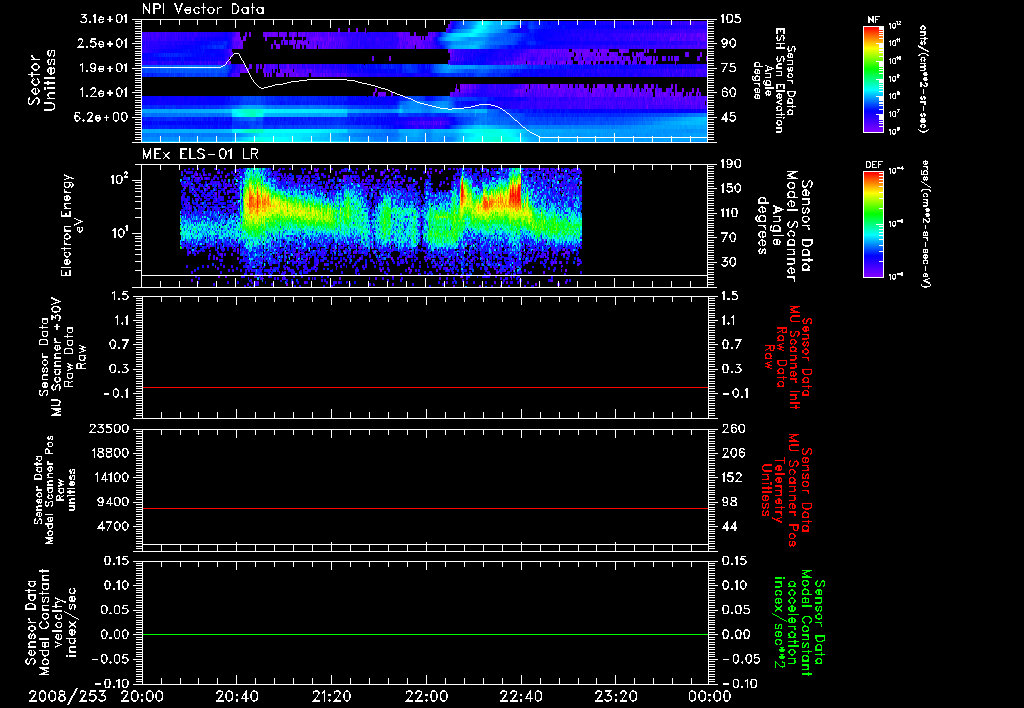Click the green 'Model Constant acceleration' label
Image resolution: width=1024 pixels, height=708 pixels.
point(799,624)
